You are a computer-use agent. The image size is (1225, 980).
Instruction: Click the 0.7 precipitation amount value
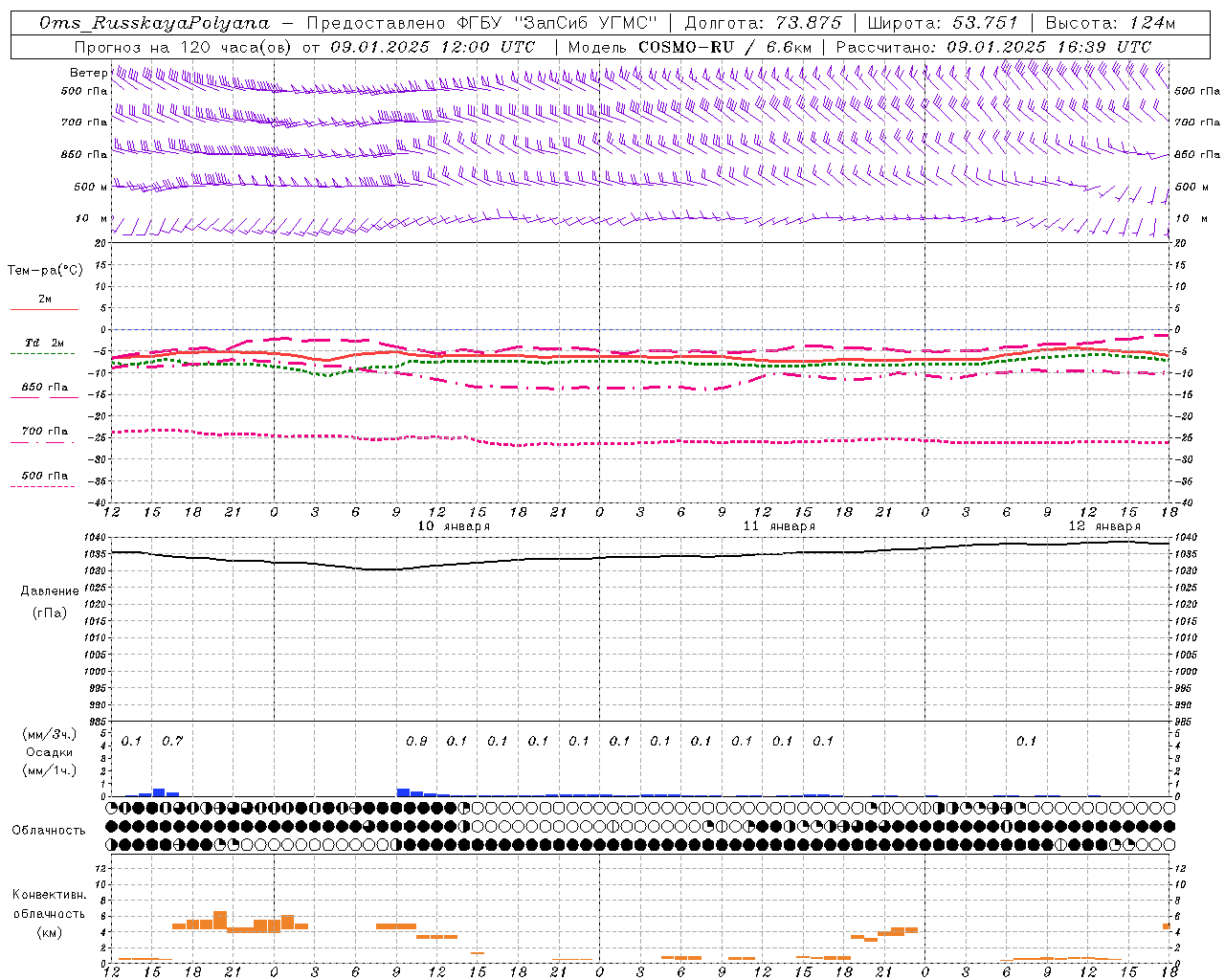pos(172,742)
